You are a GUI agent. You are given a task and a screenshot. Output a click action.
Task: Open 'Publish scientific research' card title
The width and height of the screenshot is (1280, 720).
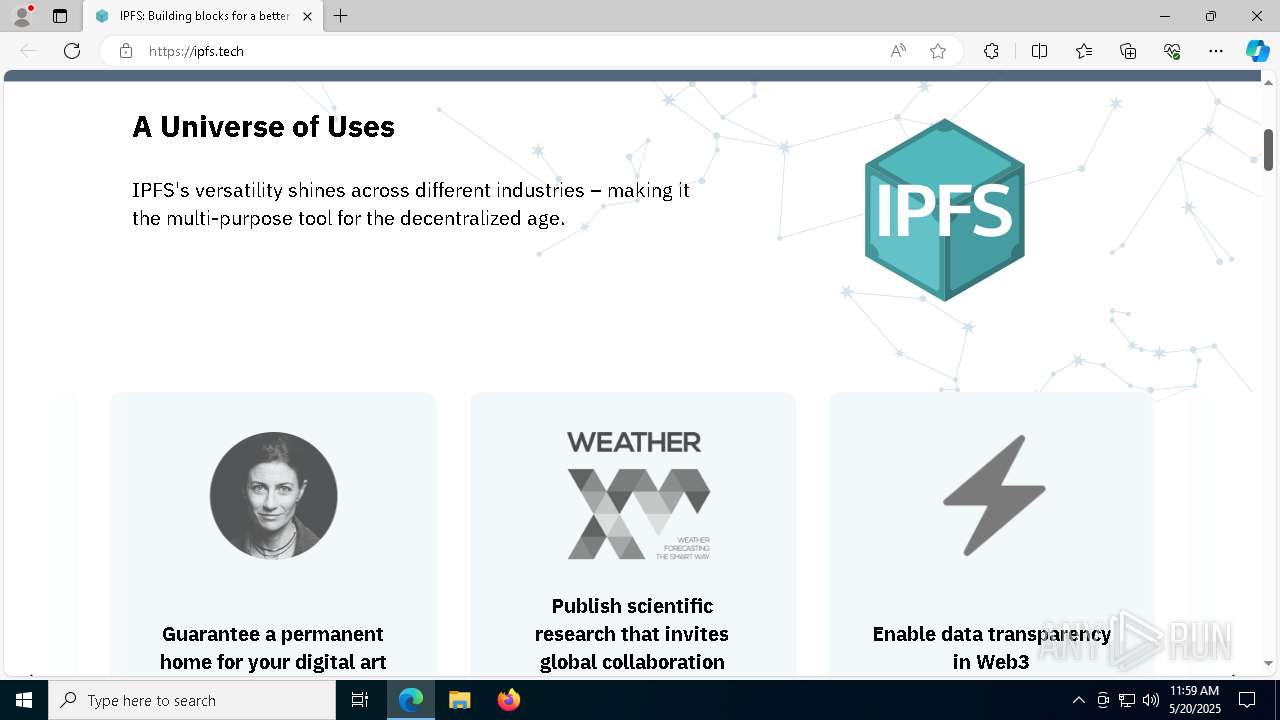632,634
